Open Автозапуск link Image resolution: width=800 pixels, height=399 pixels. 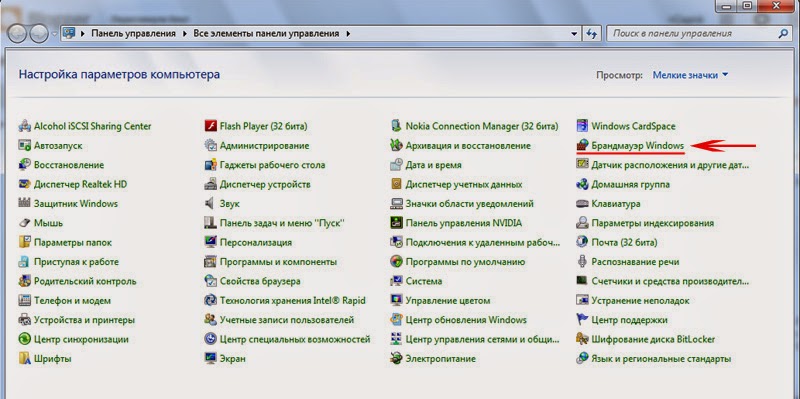[58, 145]
